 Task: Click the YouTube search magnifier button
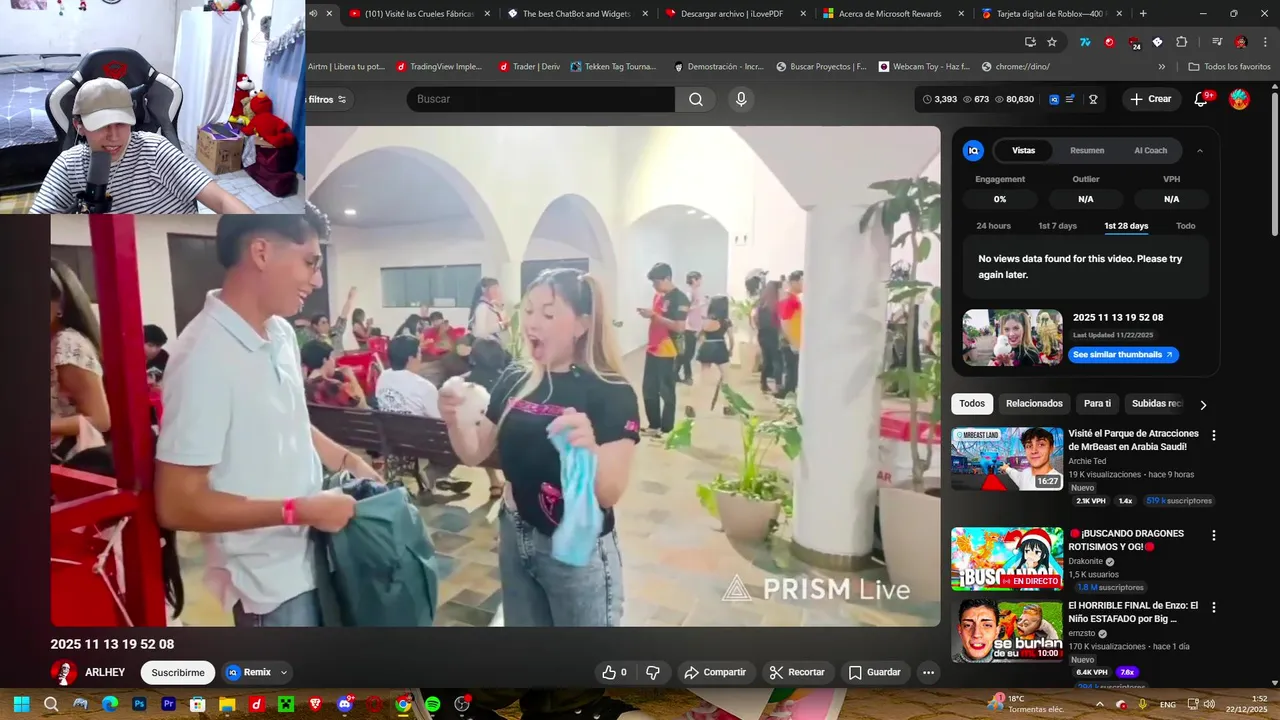[x=696, y=99]
